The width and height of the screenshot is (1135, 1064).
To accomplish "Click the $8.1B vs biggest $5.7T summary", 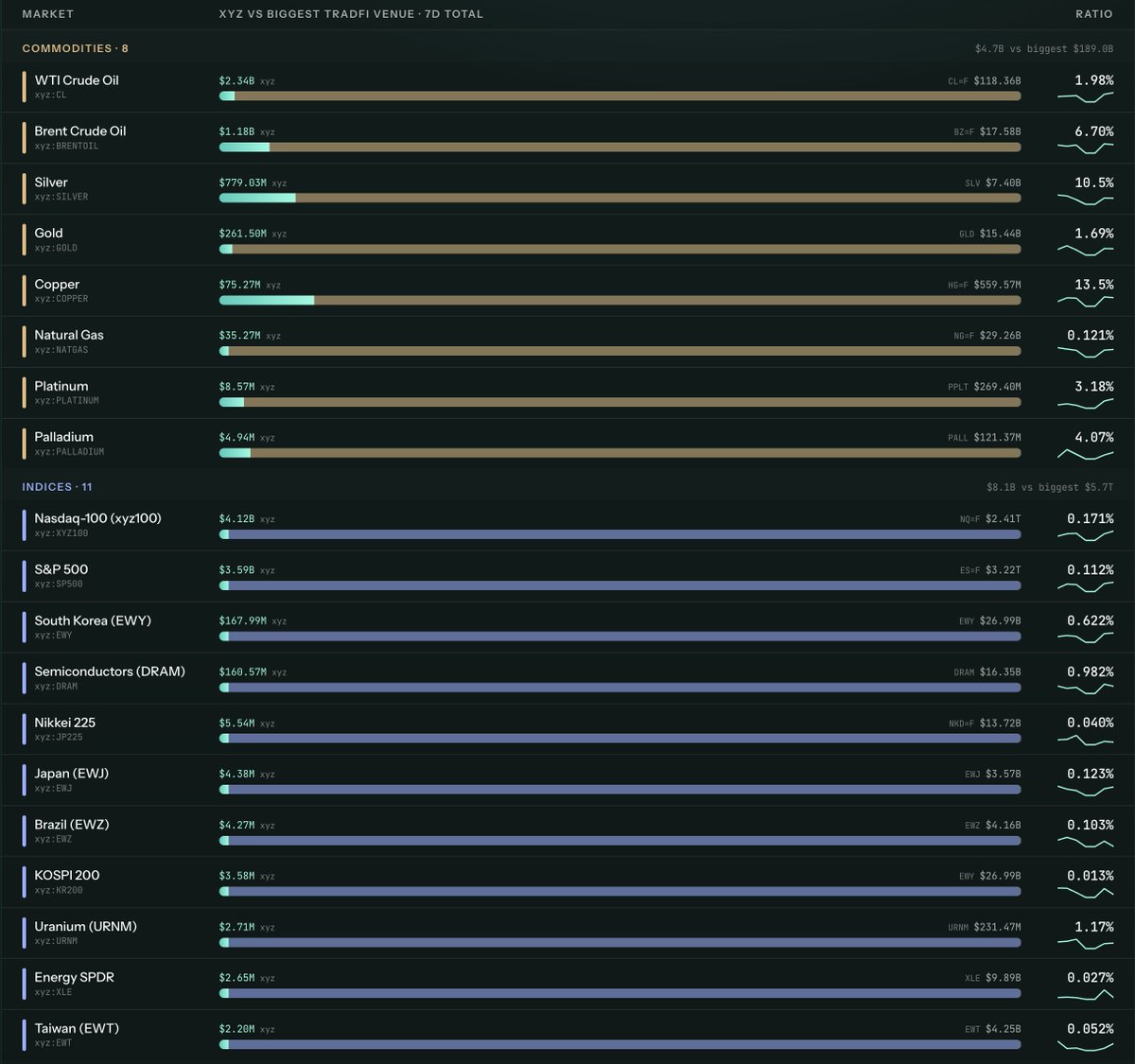I will (1050, 488).
